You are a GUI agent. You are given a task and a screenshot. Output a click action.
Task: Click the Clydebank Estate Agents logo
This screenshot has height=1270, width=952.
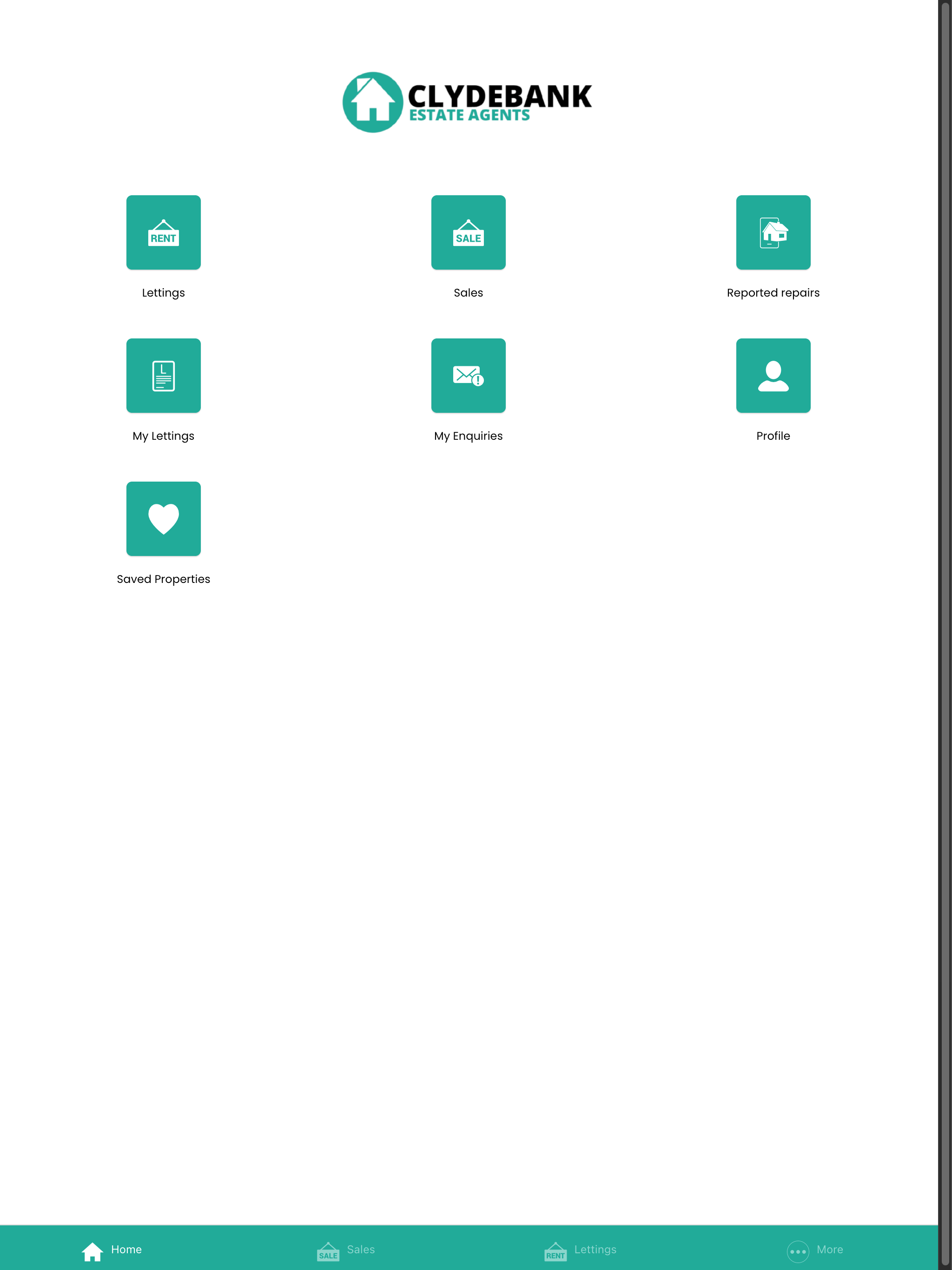[x=467, y=102]
